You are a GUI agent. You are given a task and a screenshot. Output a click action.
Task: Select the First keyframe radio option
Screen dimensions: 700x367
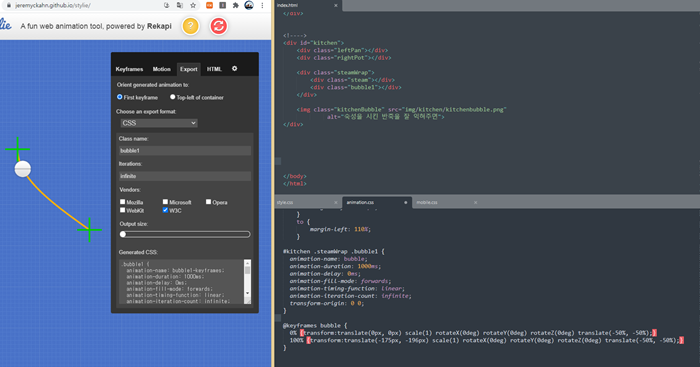point(120,97)
